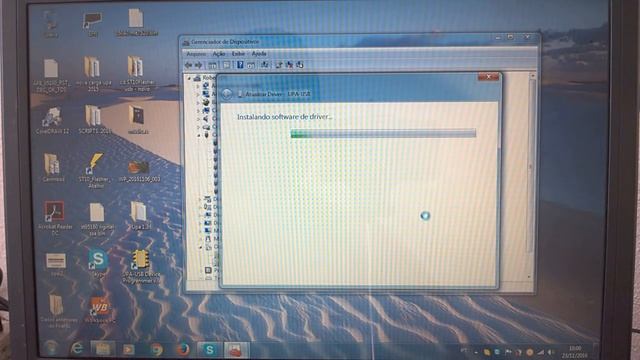Click the back arrow in the Atualizar Driver dialog
Viewport: 640px width, 360px height.
[x=227, y=94]
